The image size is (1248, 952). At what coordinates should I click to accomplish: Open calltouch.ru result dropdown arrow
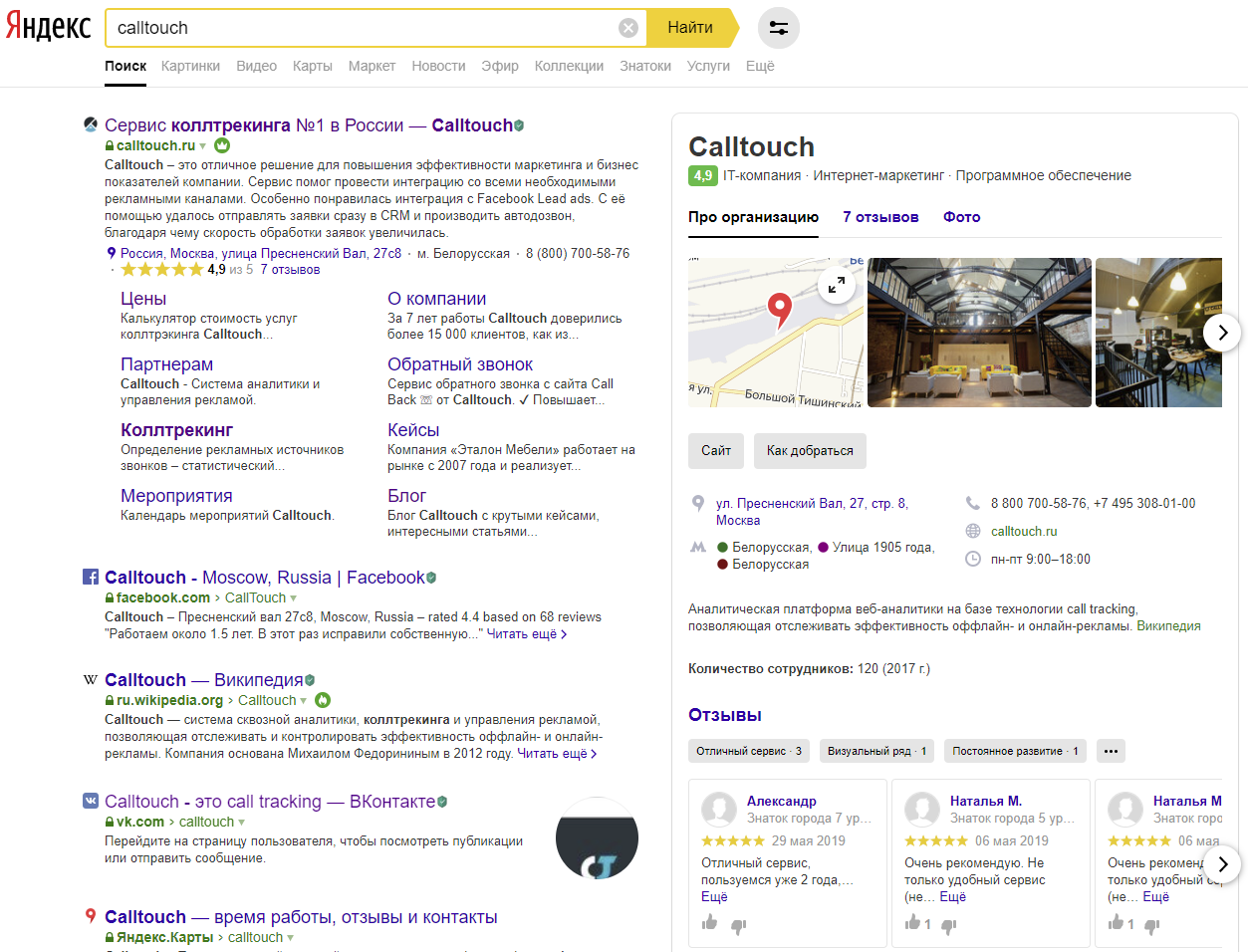click(x=203, y=146)
